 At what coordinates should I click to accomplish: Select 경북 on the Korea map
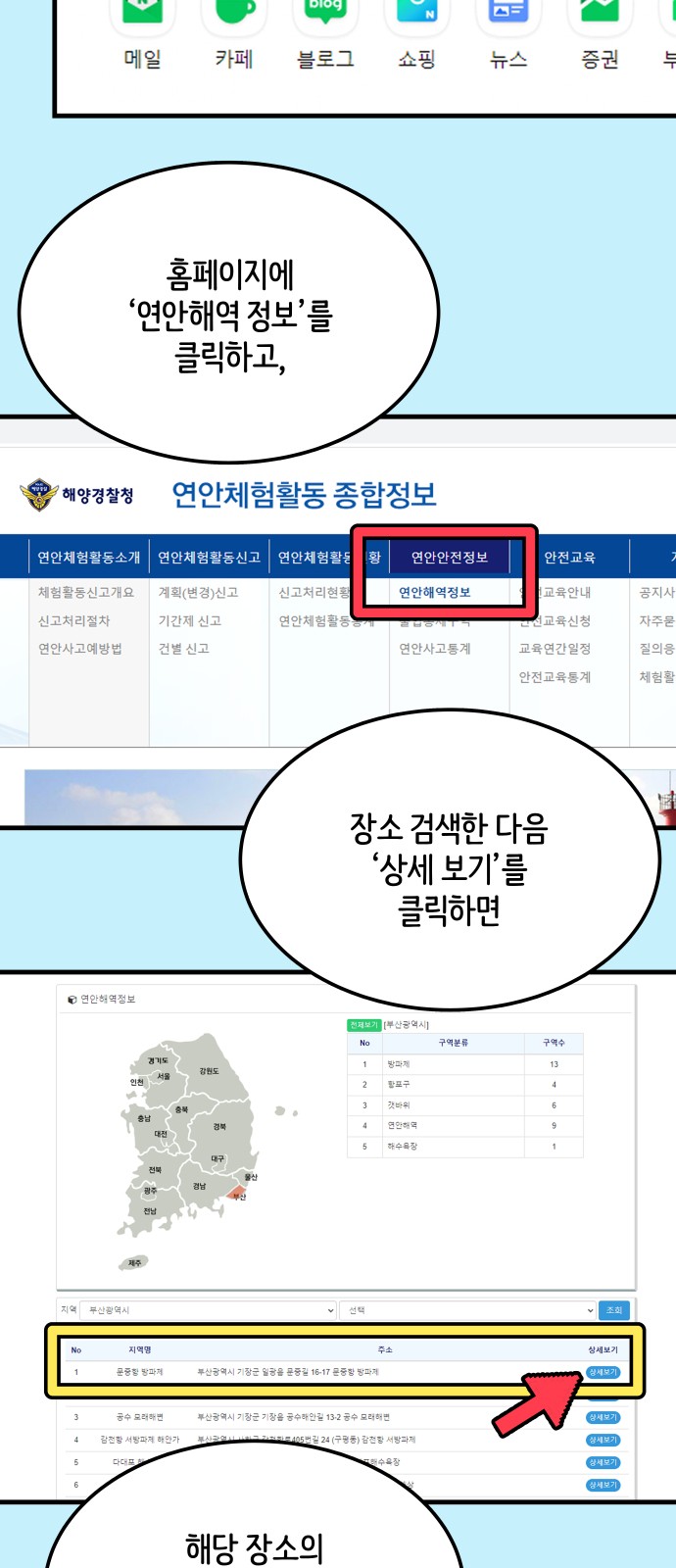click(x=219, y=1127)
